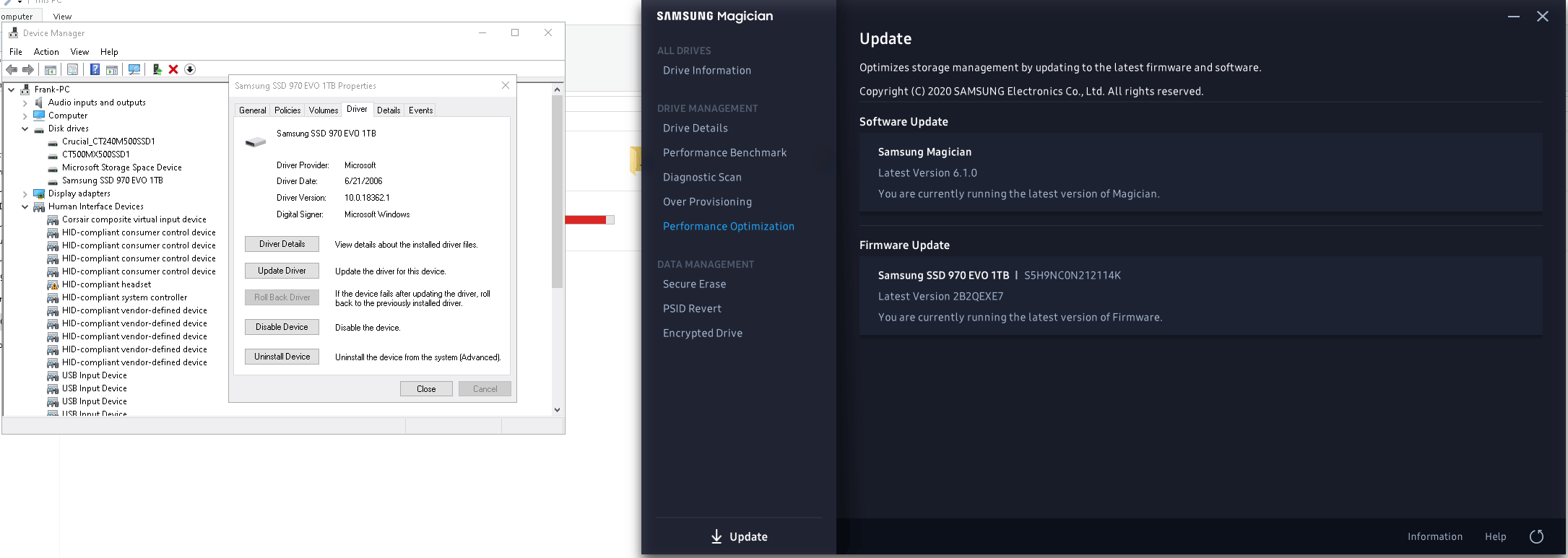Click the drive icon in the Properties dialog
The image size is (1568, 558).
256,141
